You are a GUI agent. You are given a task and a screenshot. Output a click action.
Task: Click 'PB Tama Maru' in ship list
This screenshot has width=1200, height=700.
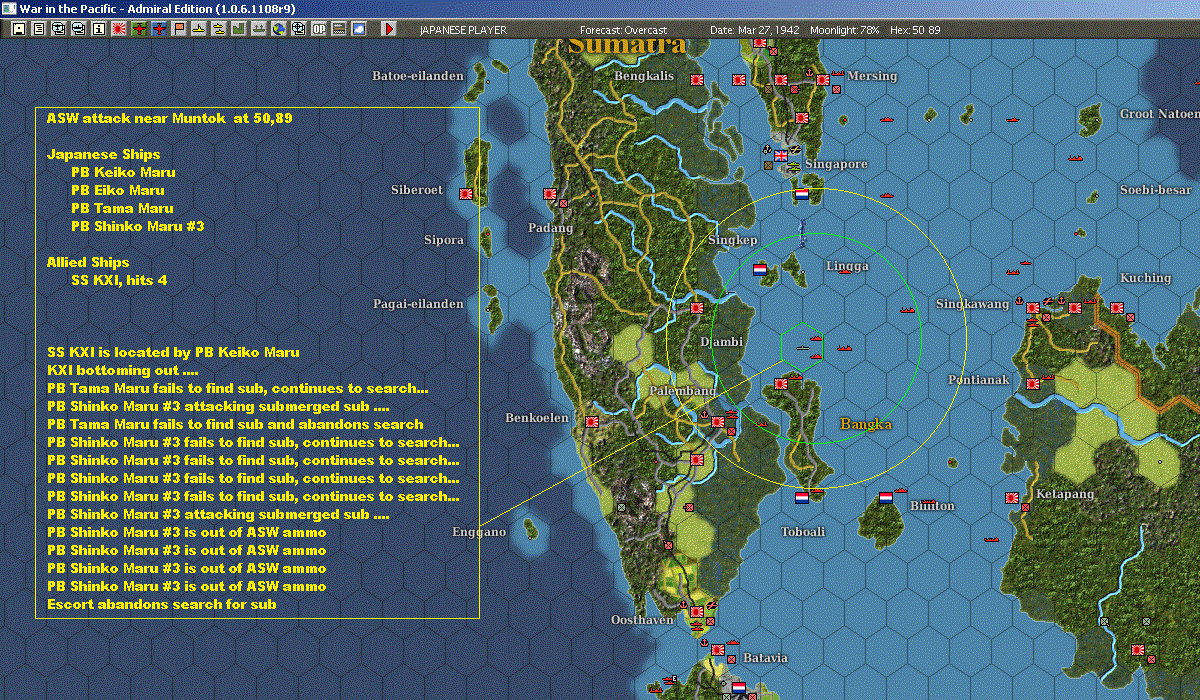tap(122, 208)
